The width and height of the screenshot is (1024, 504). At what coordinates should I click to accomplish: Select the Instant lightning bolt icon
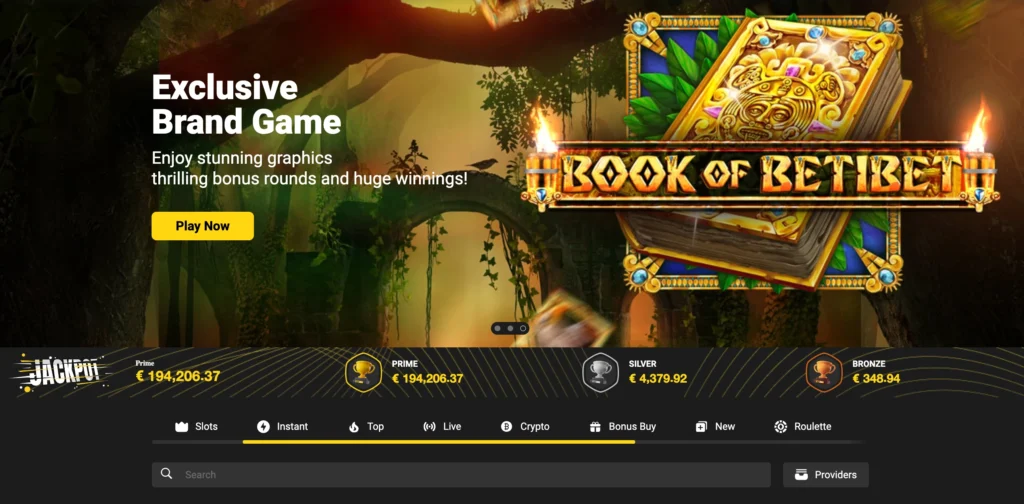click(263, 427)
